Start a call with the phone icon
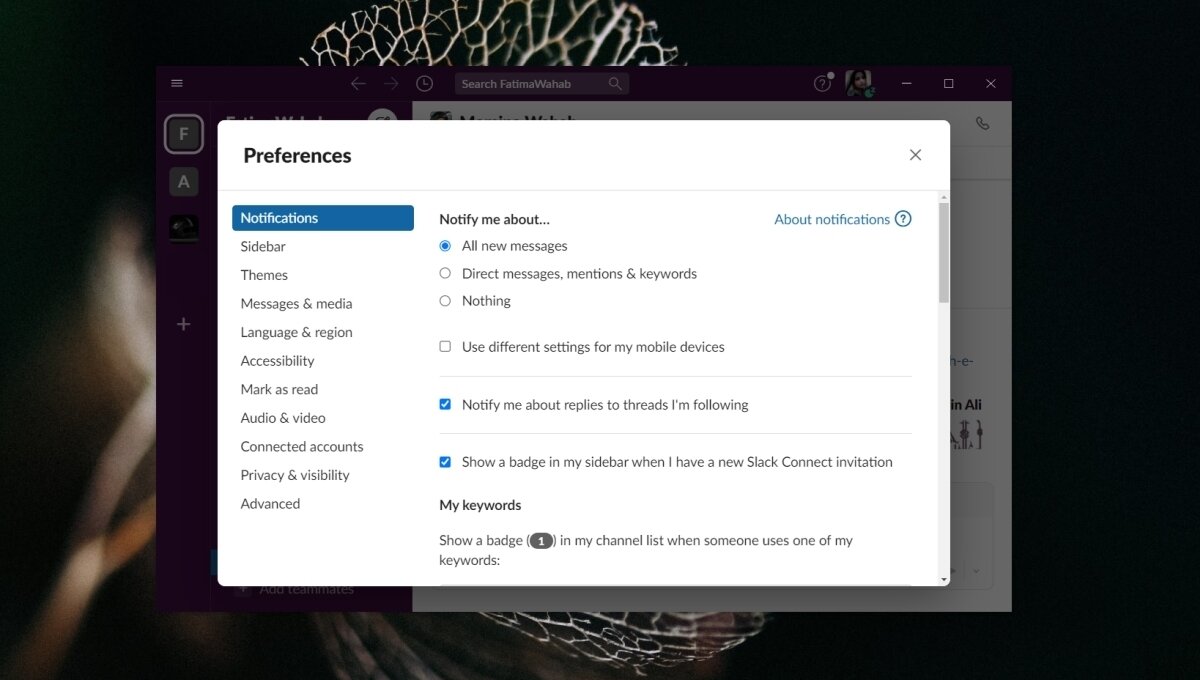The width and height of the screenshot is (1200, 680). (x=982, y=122)
